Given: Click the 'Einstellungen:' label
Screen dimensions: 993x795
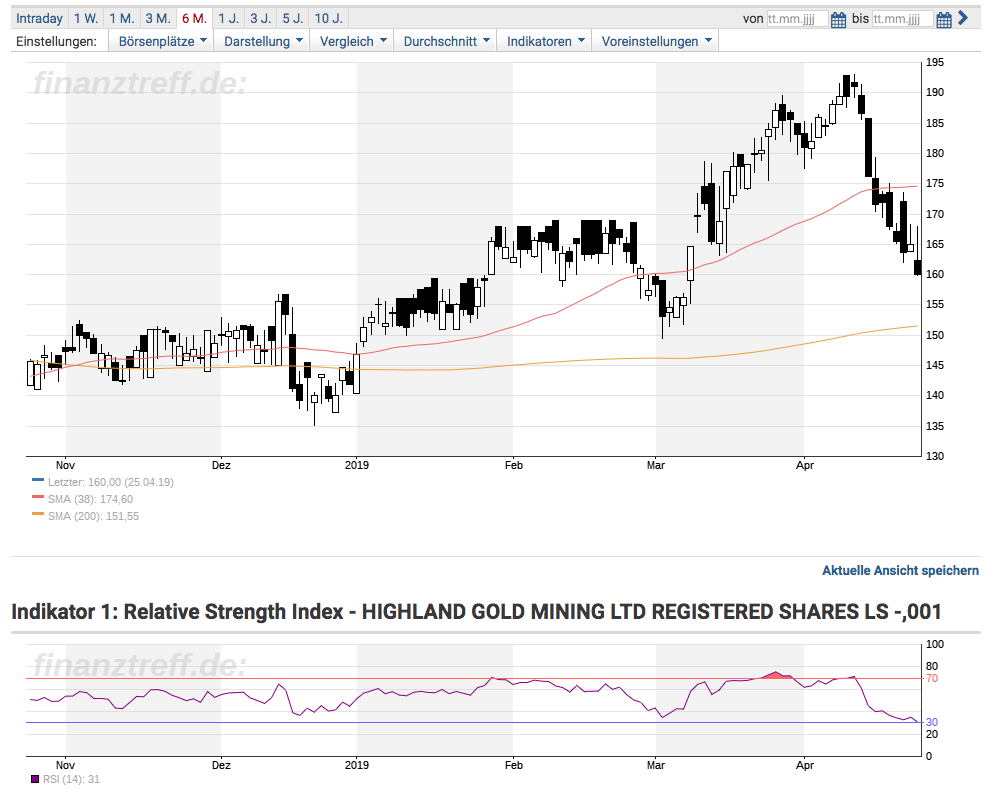Looking at the screenshot, I should (56, 41).
